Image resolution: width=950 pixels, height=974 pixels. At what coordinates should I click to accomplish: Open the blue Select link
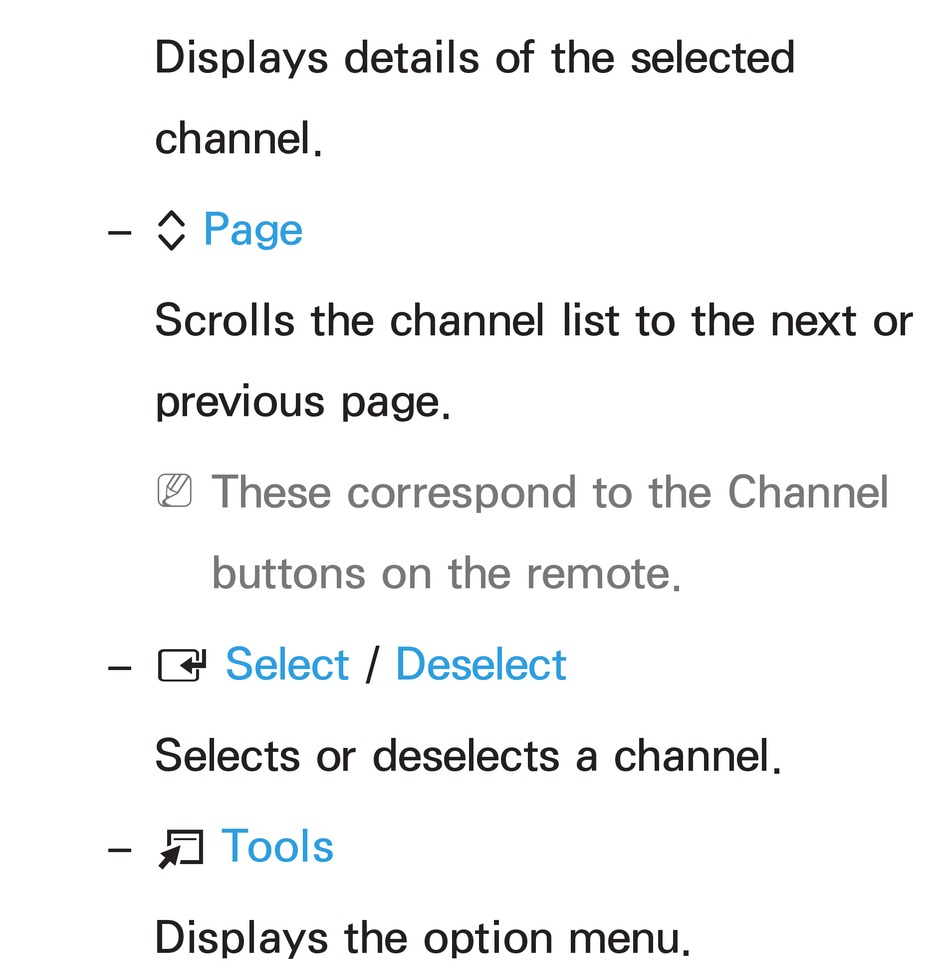287,665
